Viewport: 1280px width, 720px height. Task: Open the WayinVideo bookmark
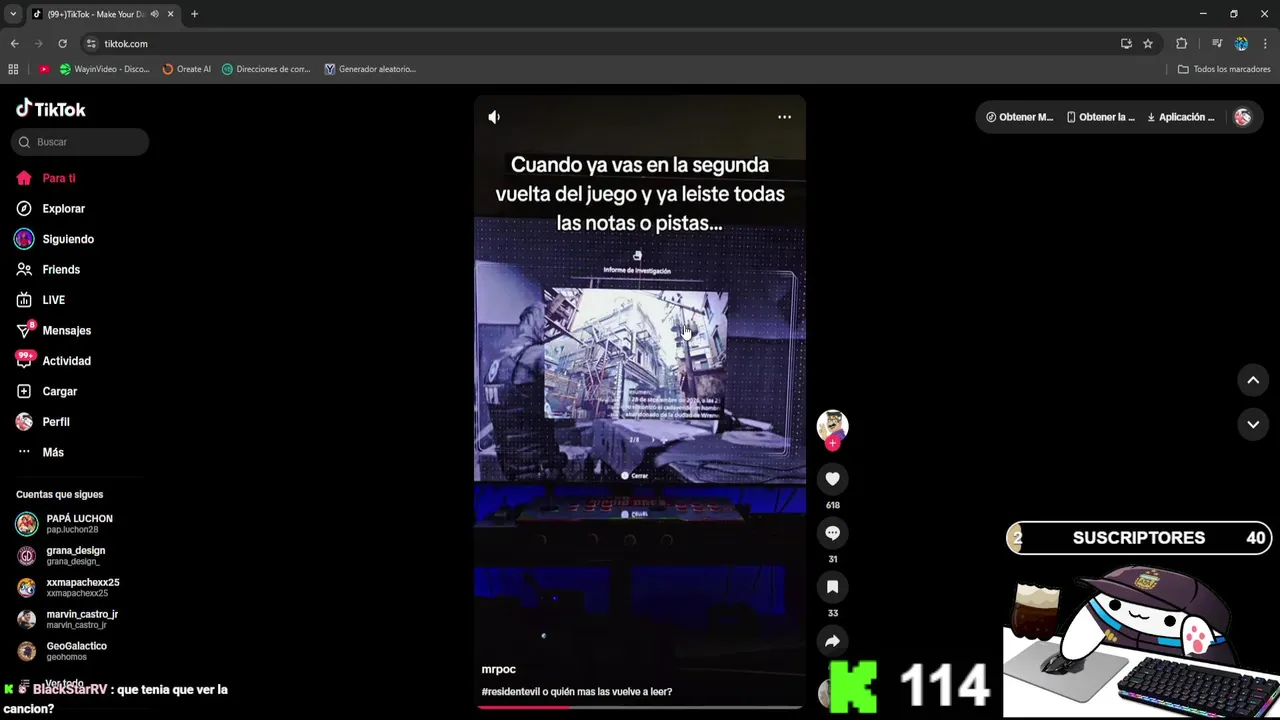click(x=104, y=69)
